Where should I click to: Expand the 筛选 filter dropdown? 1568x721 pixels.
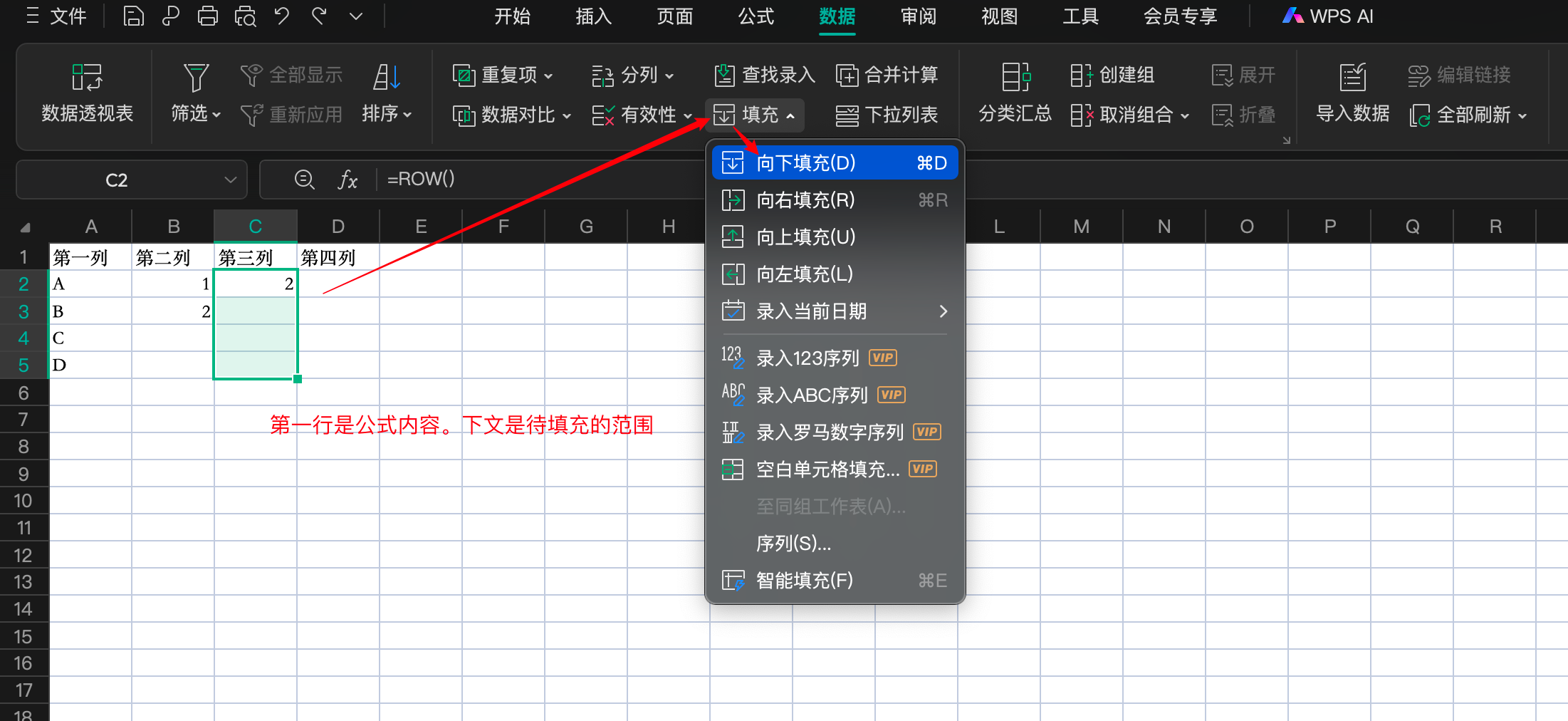pyautogui.click(x=196, y=114)
